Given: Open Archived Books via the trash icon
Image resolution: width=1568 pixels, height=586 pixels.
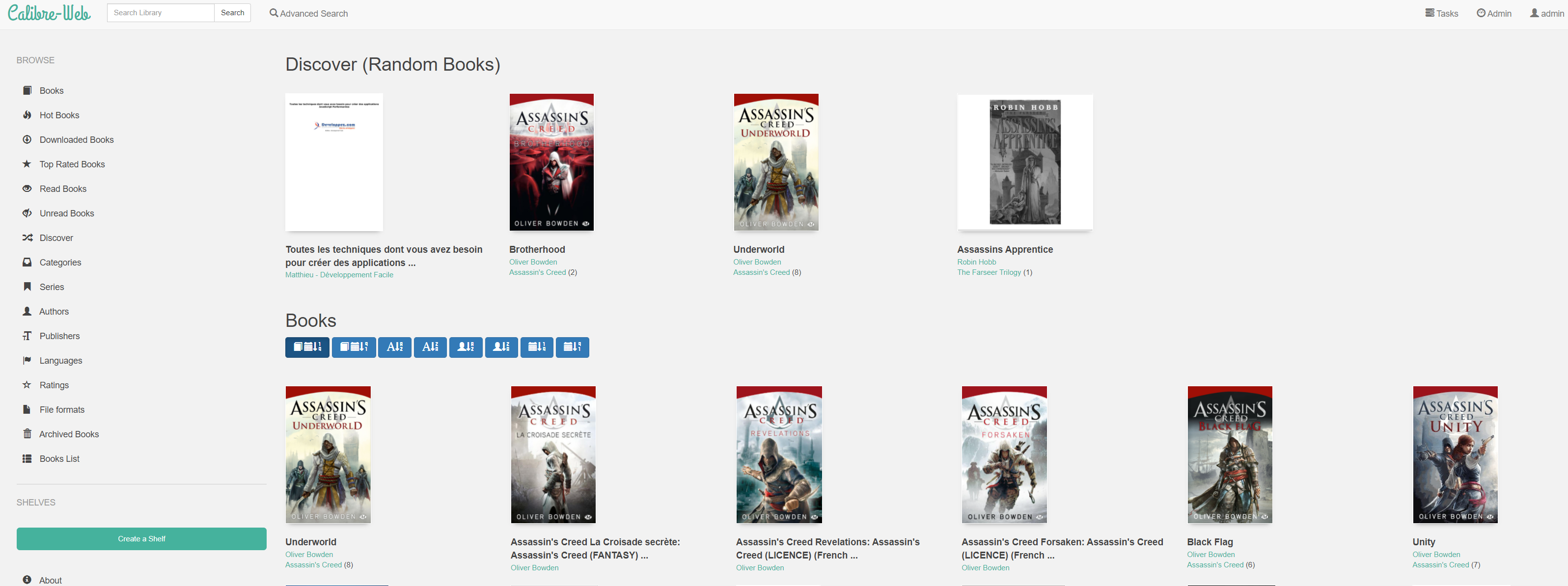Looking at the screenshot, I should click(27, 434).
